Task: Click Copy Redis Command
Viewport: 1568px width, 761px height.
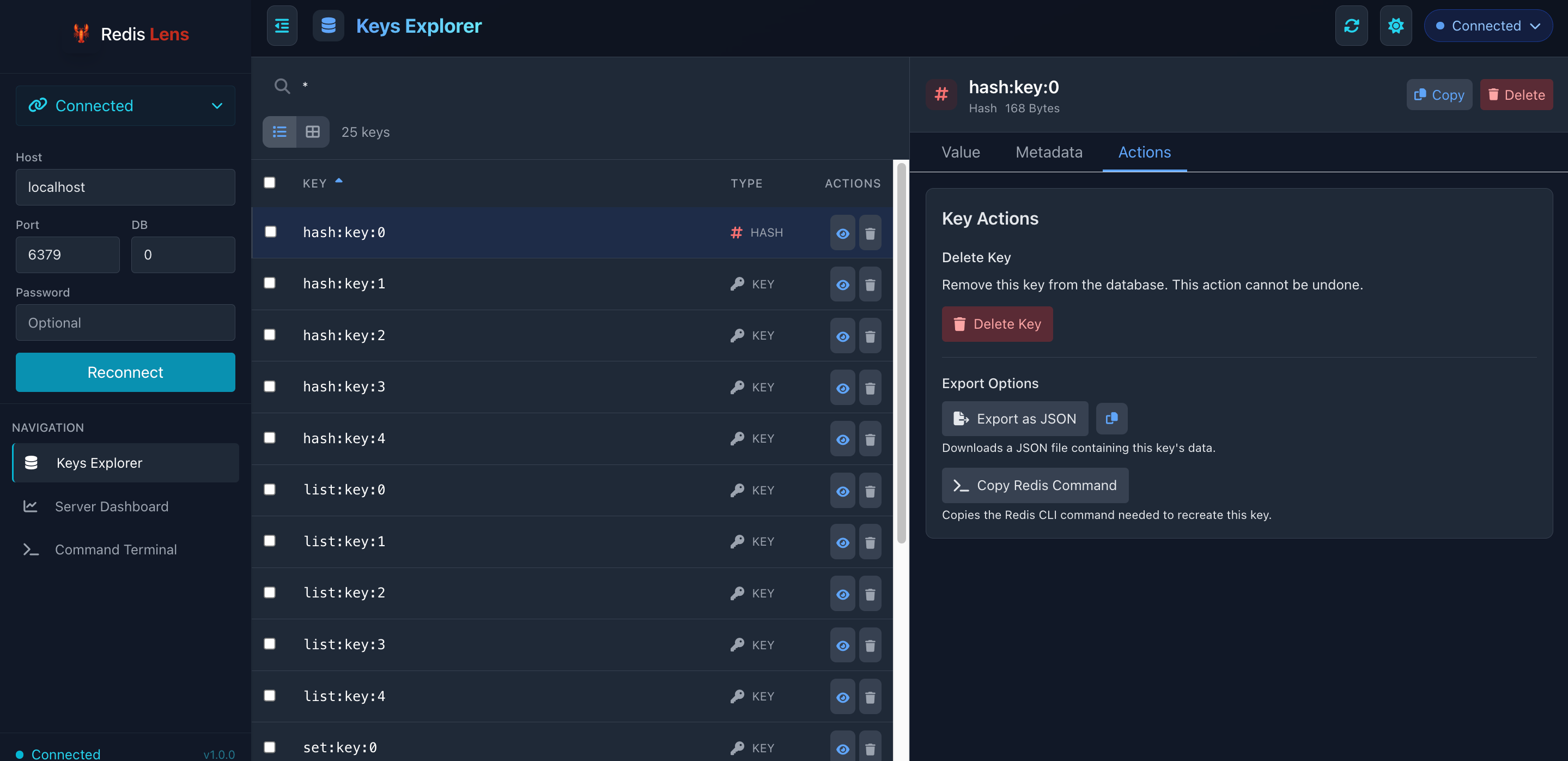Action: tap(1035, 485)
